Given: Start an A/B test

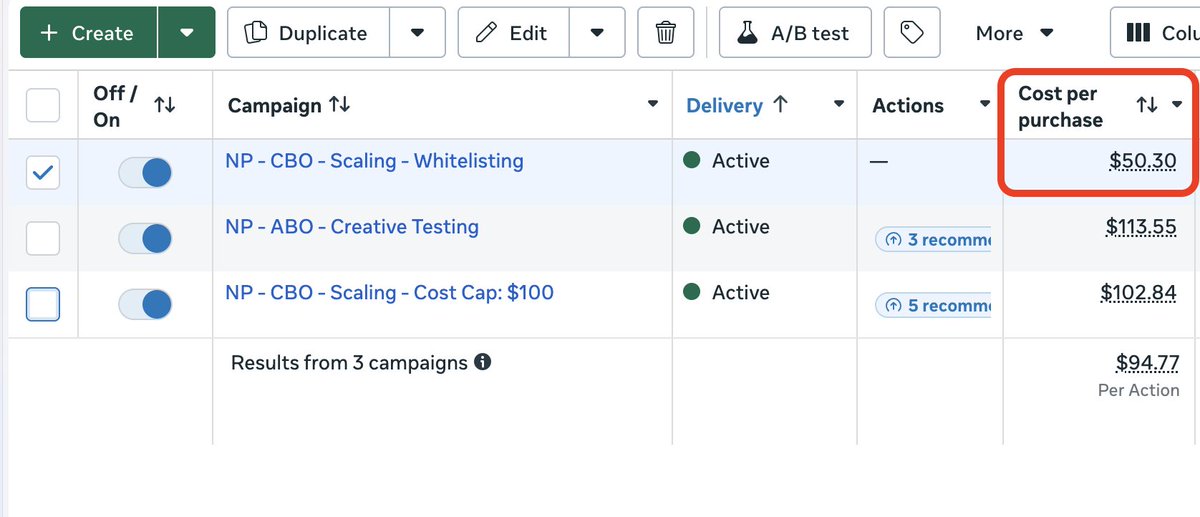Looking at the screenshot, I should click(794, 33).
